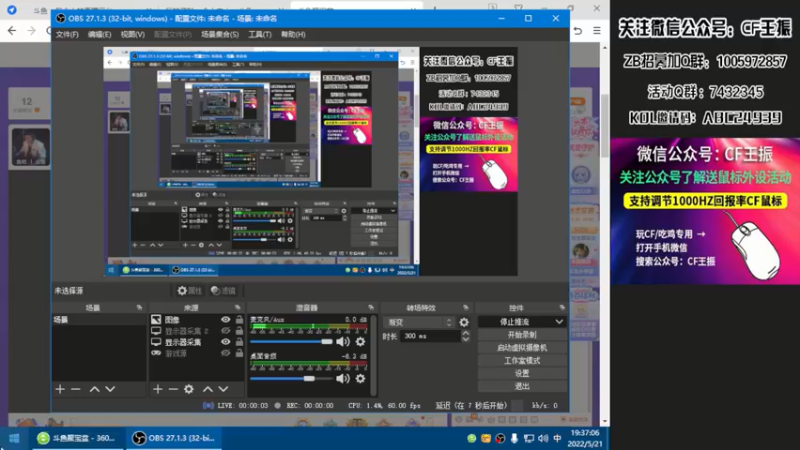The height and width of the screenshot is (450, 800).
Task: Open the 文件(F) menu in OBS
Action: [67, 34]
